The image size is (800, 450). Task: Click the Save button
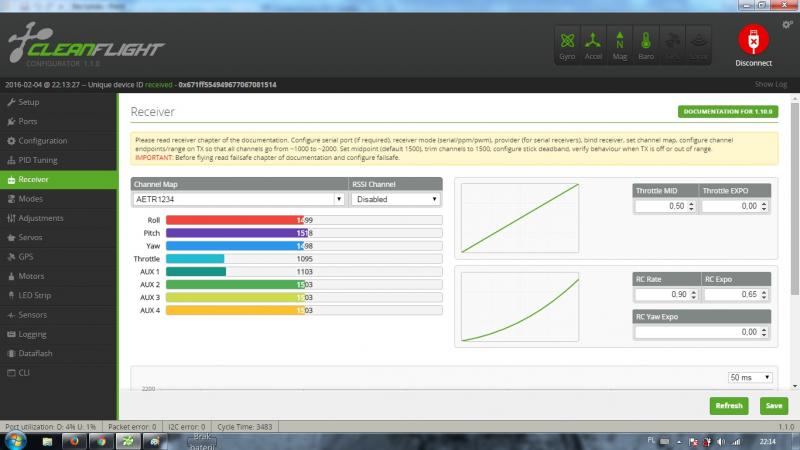point(771,406)
